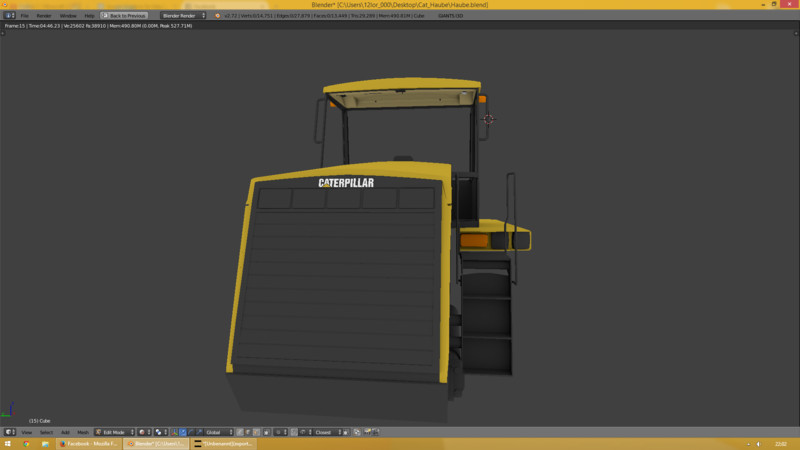Select the rotate manipulator icon
Viewport: 800px width, 450px height.
pos(191,432)
